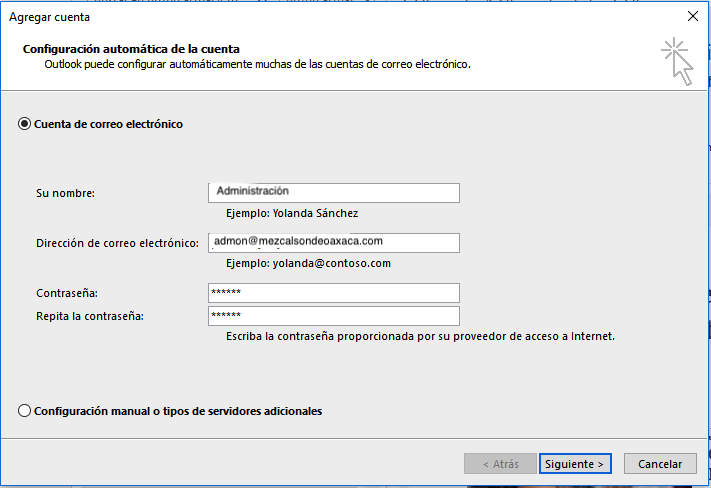Click the password hint text about Internet provider
Screen dimensions: 711x488
(420, 336)
